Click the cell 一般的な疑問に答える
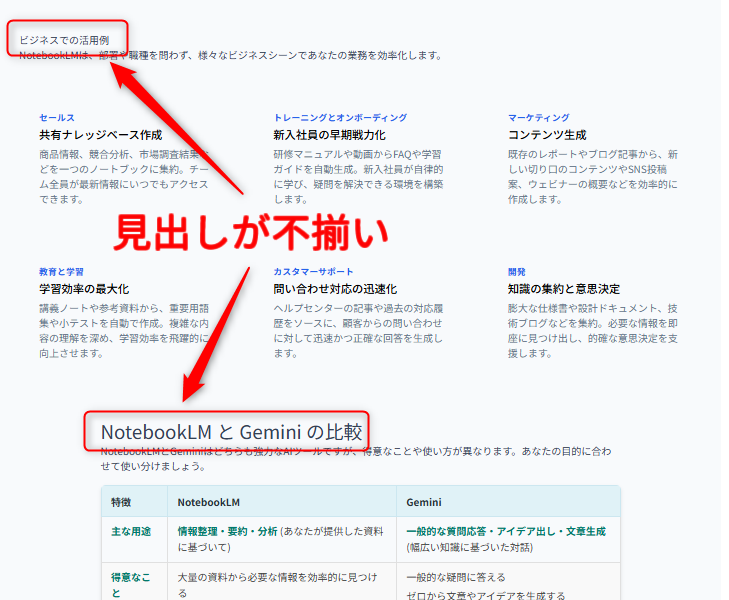This screenshot has height=600, width=729. 456,578
